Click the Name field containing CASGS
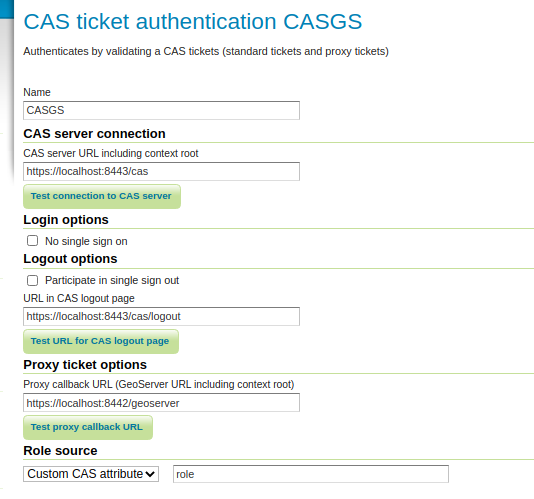 [x=161, y=110]
